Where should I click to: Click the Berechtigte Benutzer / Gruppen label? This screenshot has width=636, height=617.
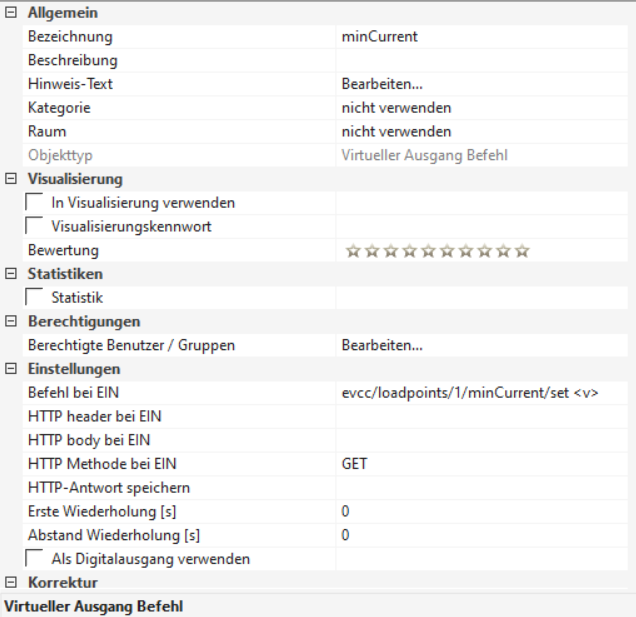click(x=131, y=345)
